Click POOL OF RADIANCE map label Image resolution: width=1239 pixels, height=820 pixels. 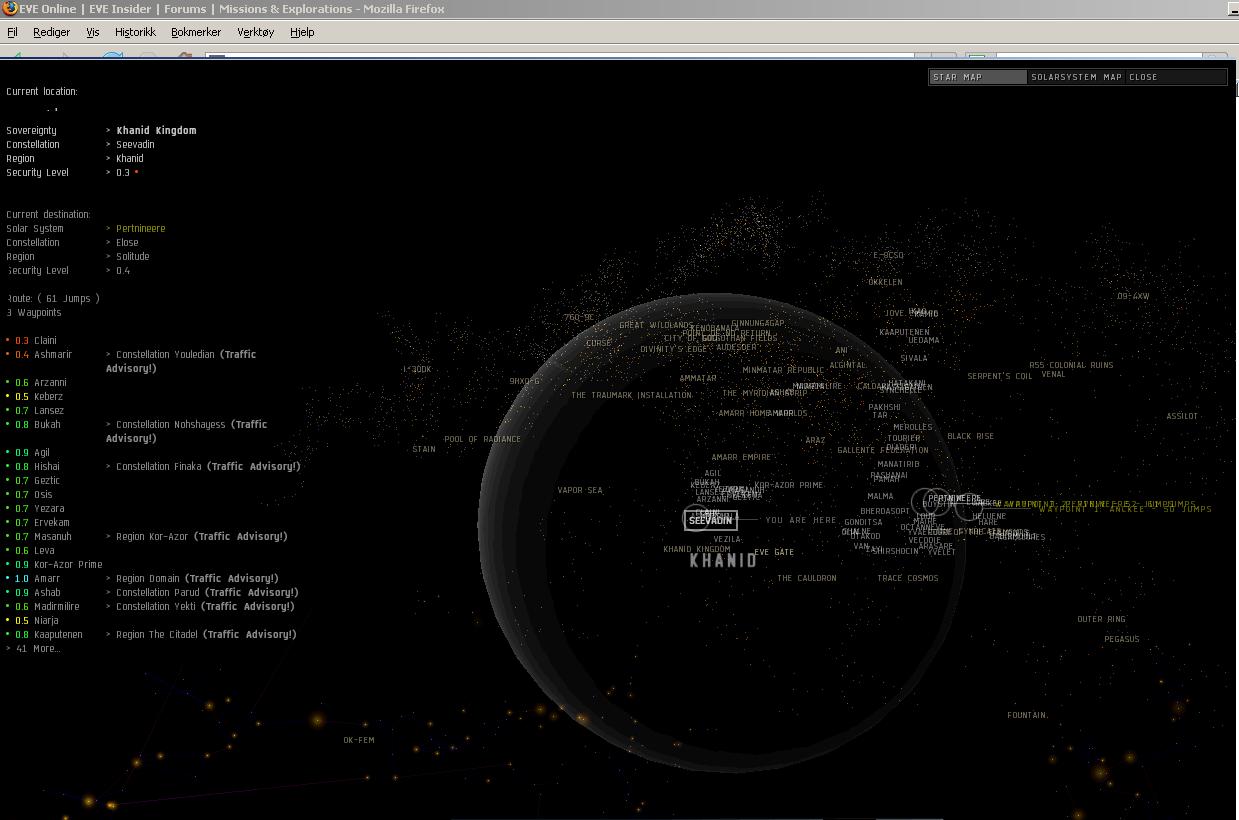point(482,439)
